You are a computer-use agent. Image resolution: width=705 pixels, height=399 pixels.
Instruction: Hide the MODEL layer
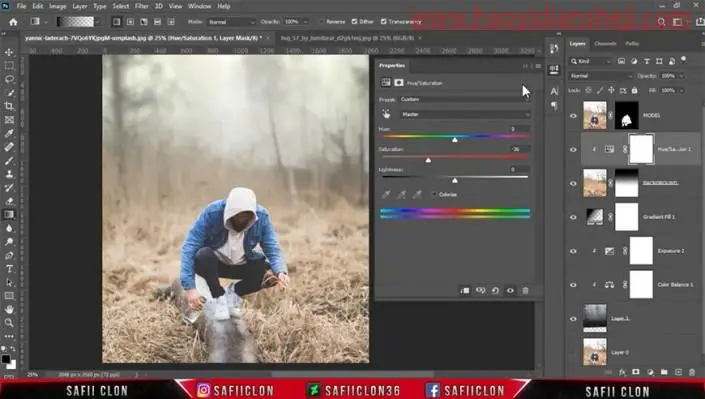[x=573, y=116]
